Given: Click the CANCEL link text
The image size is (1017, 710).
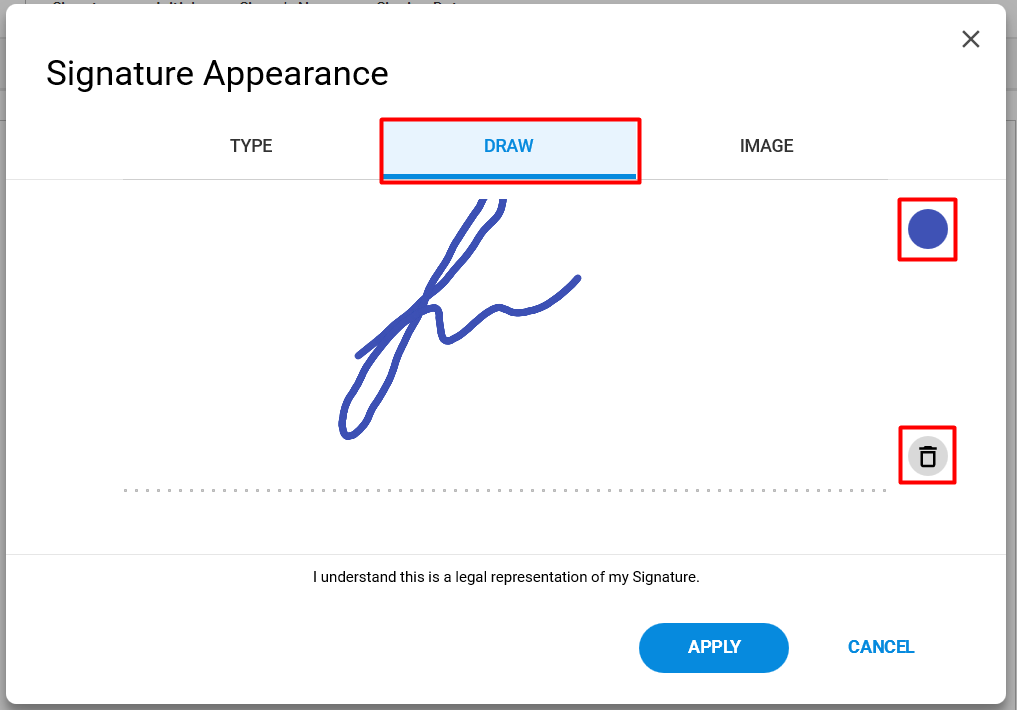Looking at the screenshot, I should 881,647.
